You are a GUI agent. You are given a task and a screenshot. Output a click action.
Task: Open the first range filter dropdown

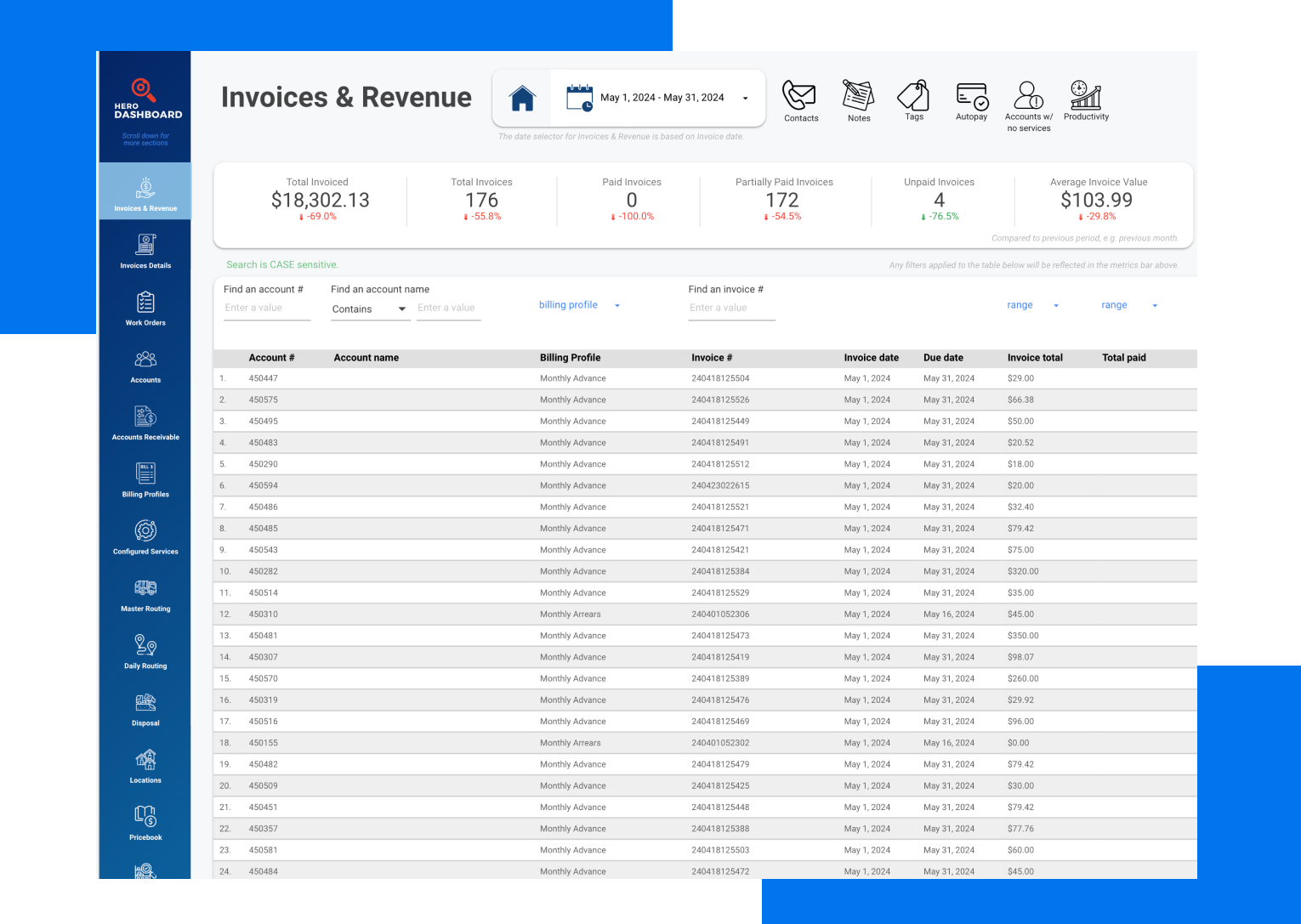click(x=1033, y=305)
